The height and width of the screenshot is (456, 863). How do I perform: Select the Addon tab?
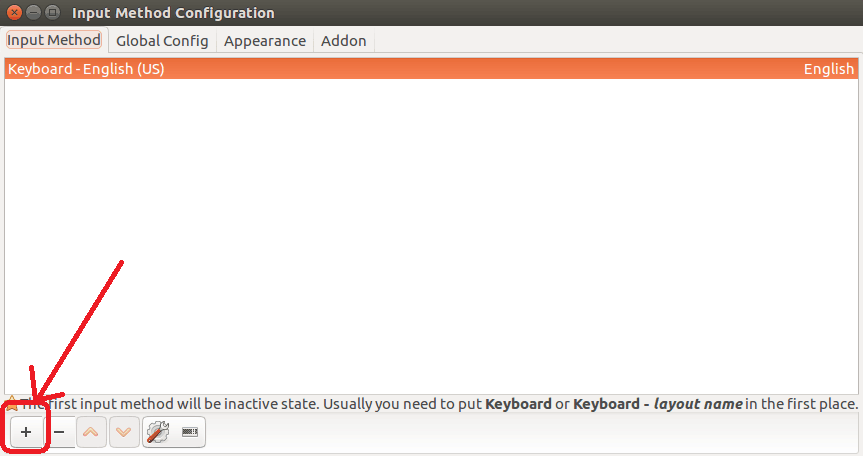344,41
